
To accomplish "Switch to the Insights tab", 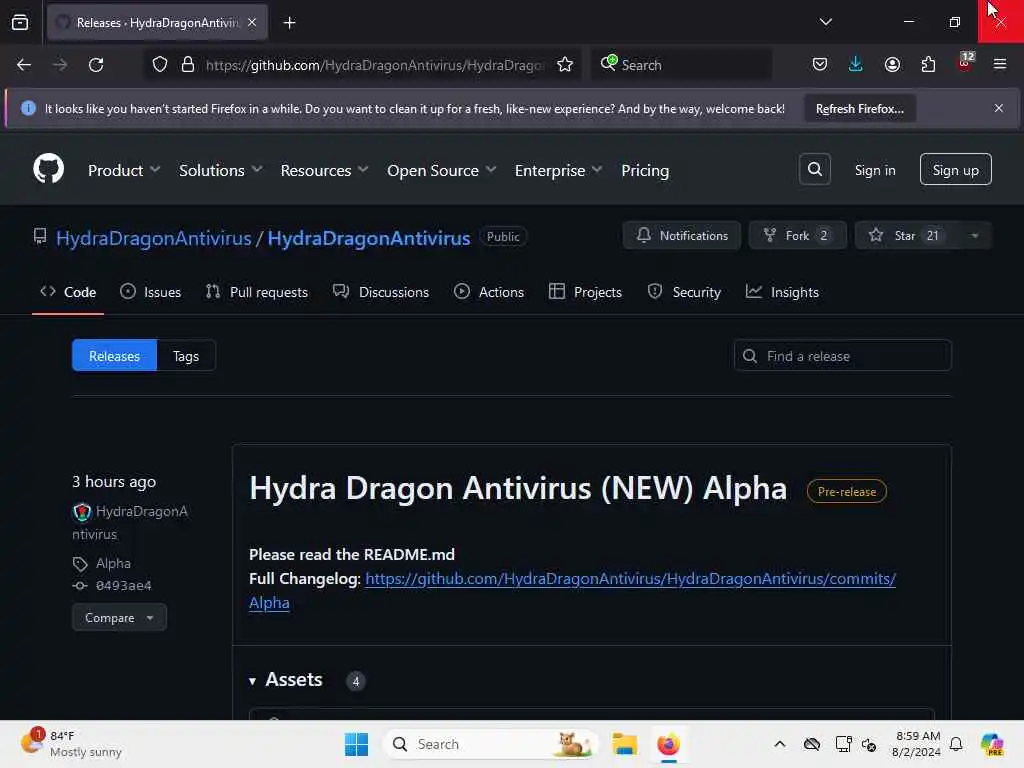I will [782, 292].
